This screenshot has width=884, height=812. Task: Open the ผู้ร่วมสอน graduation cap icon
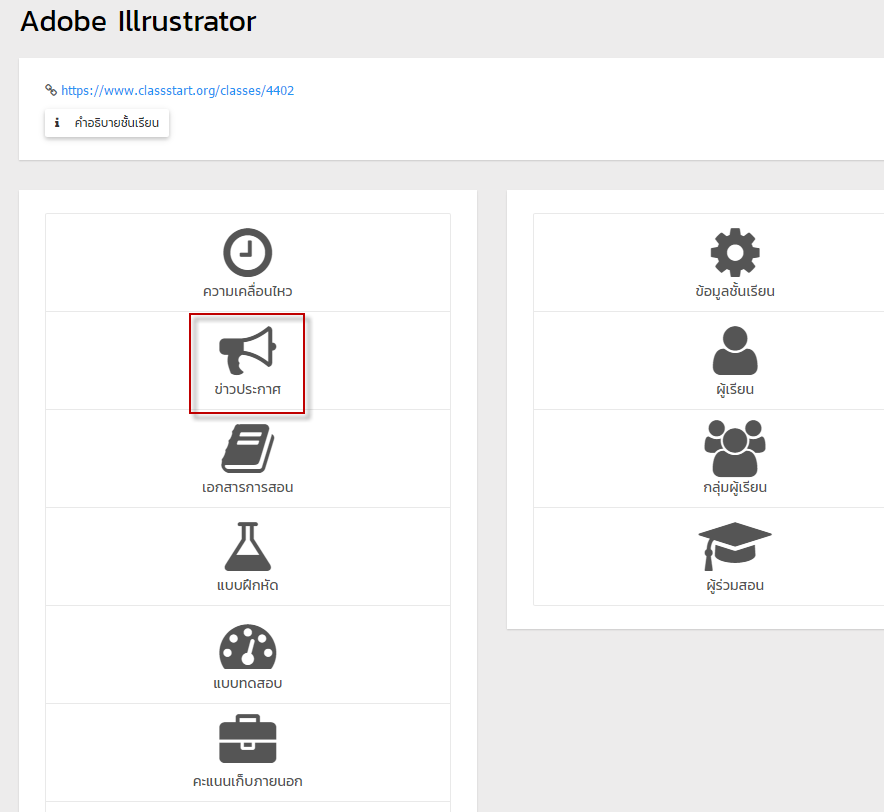735,546
